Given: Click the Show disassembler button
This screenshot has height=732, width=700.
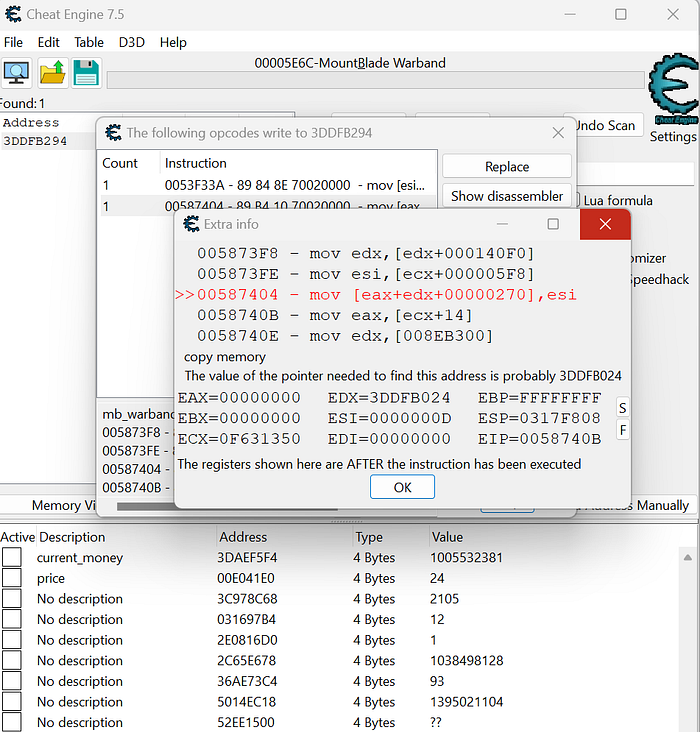Looking at the screenshot, I should click(x=507, y=196).
